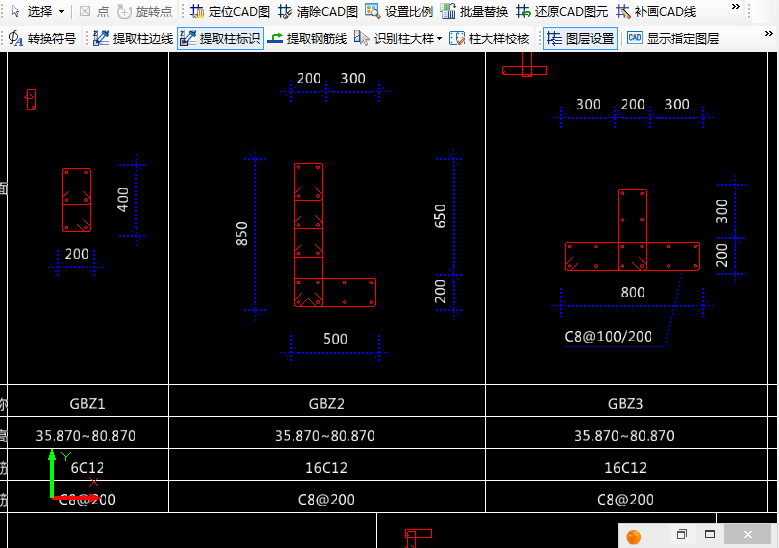Click the orange ball tray icon

click(x=633, y=537)
